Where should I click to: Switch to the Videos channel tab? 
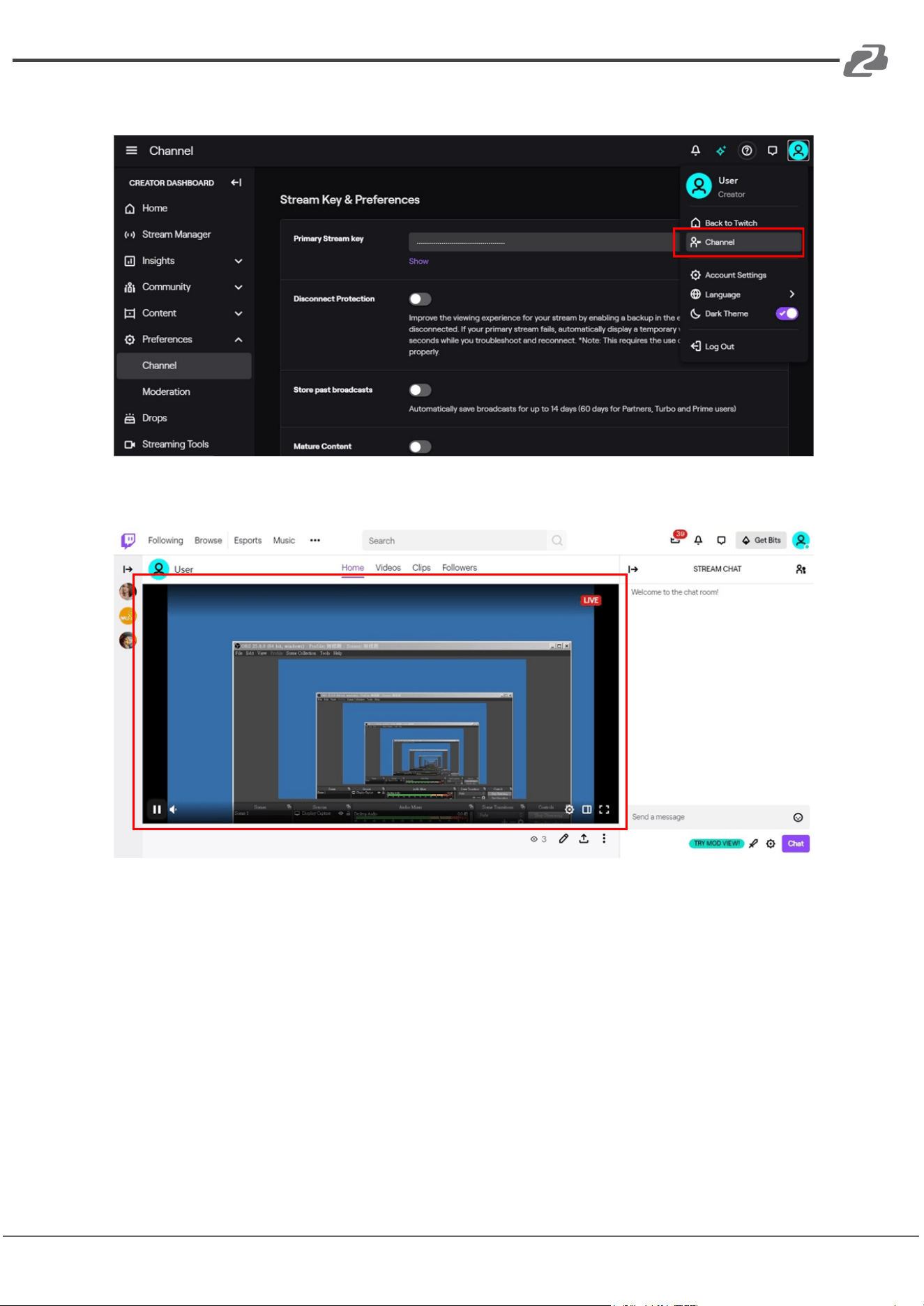click(388, 568)
